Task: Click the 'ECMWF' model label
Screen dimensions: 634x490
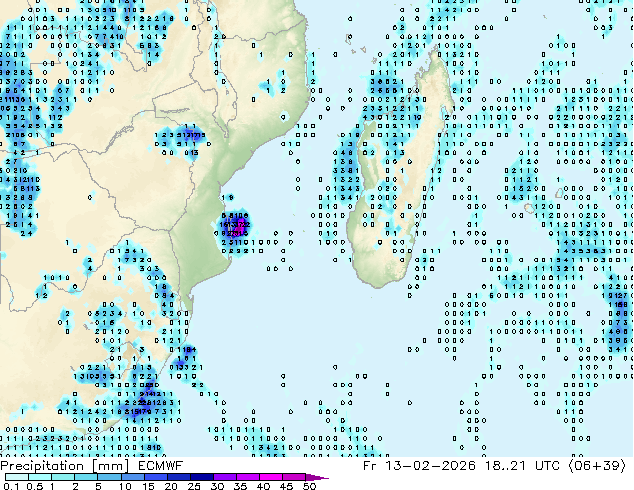Action: click(x=160, y=466)
